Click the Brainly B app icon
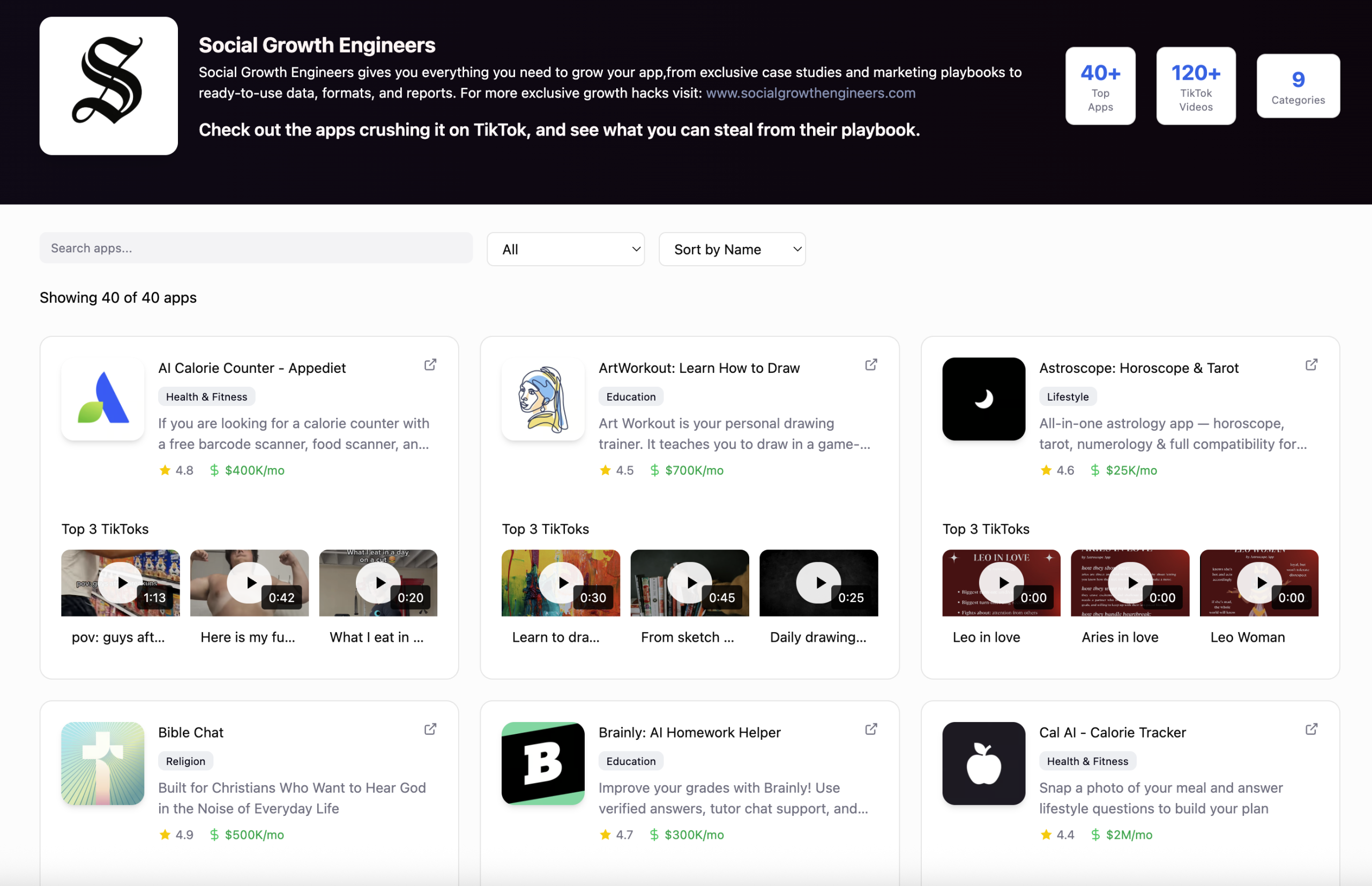Viewport: 1372px width, 886px height. [x=543, y=763]
